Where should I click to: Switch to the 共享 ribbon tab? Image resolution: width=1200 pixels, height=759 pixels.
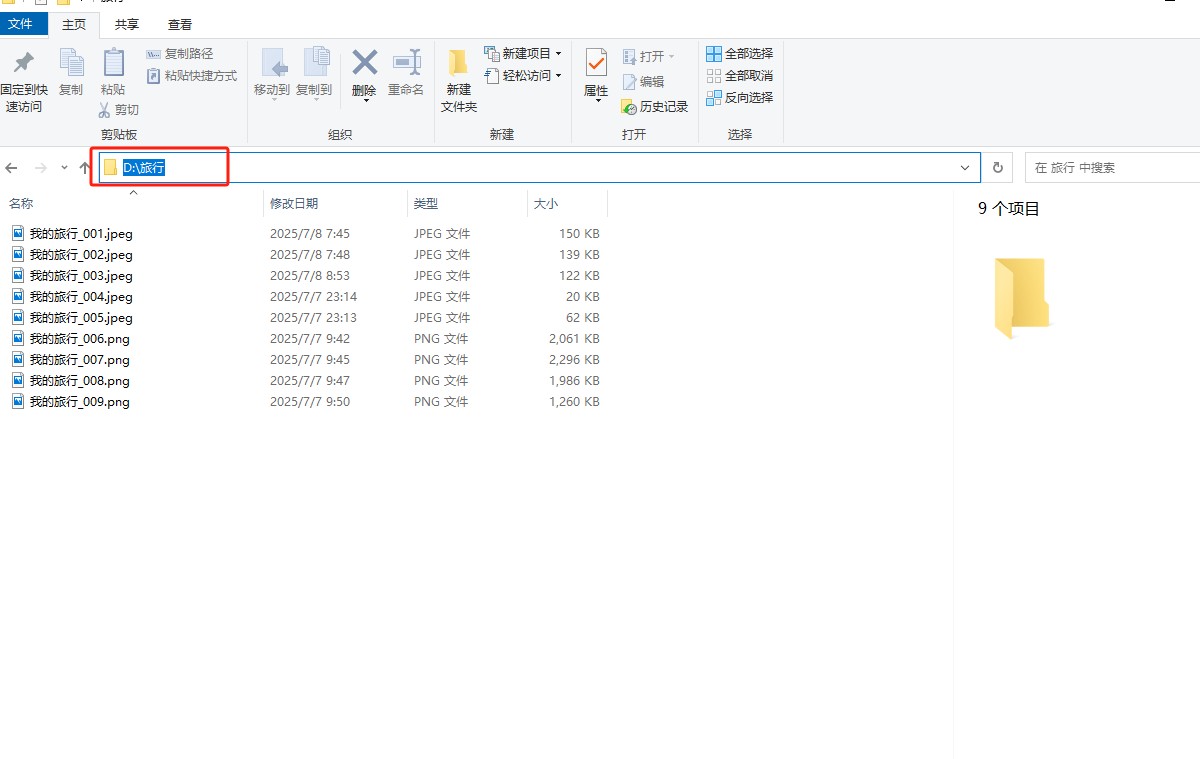127,24
